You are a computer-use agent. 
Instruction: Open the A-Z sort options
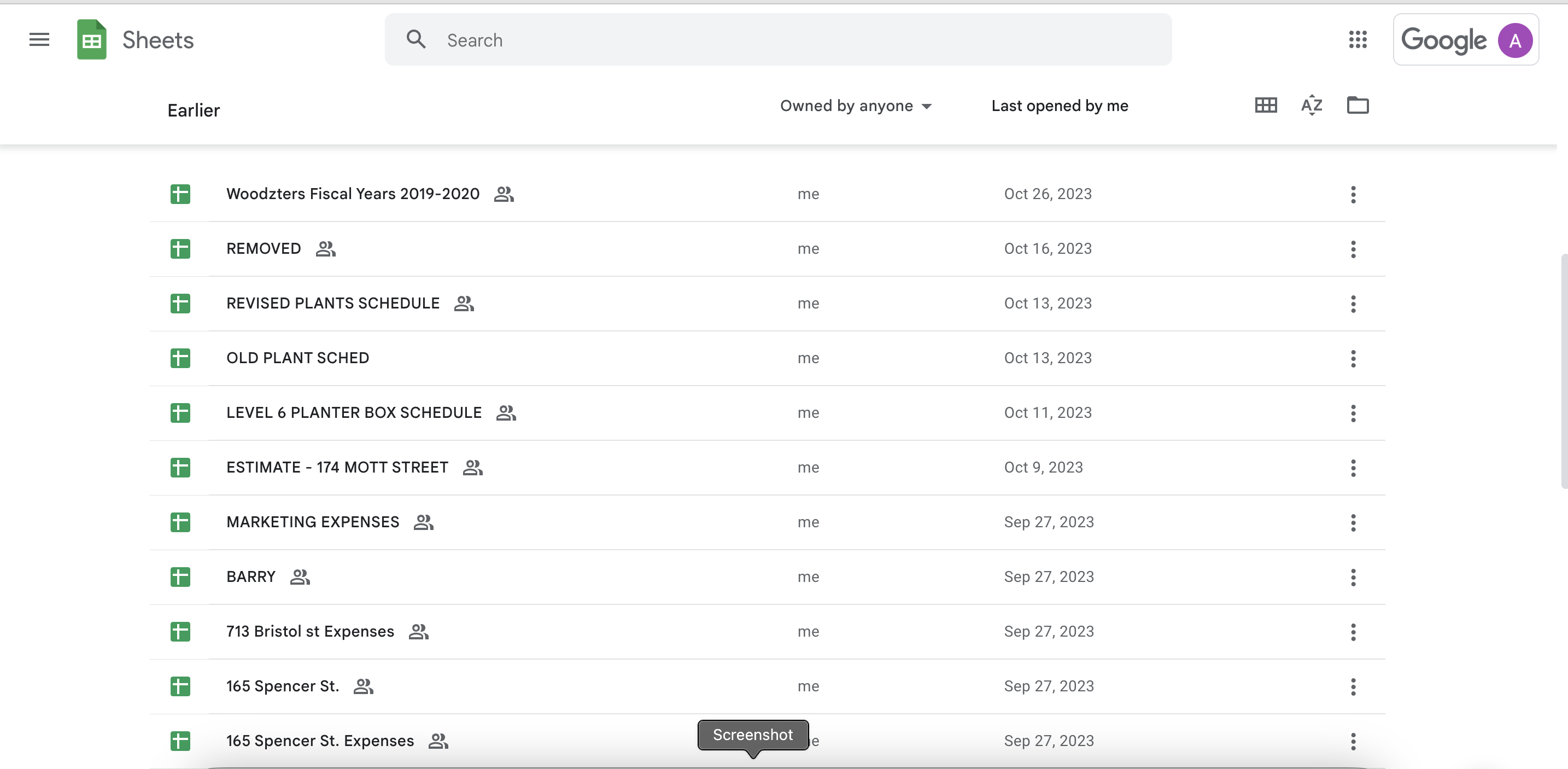click(x=1311, y=106)
